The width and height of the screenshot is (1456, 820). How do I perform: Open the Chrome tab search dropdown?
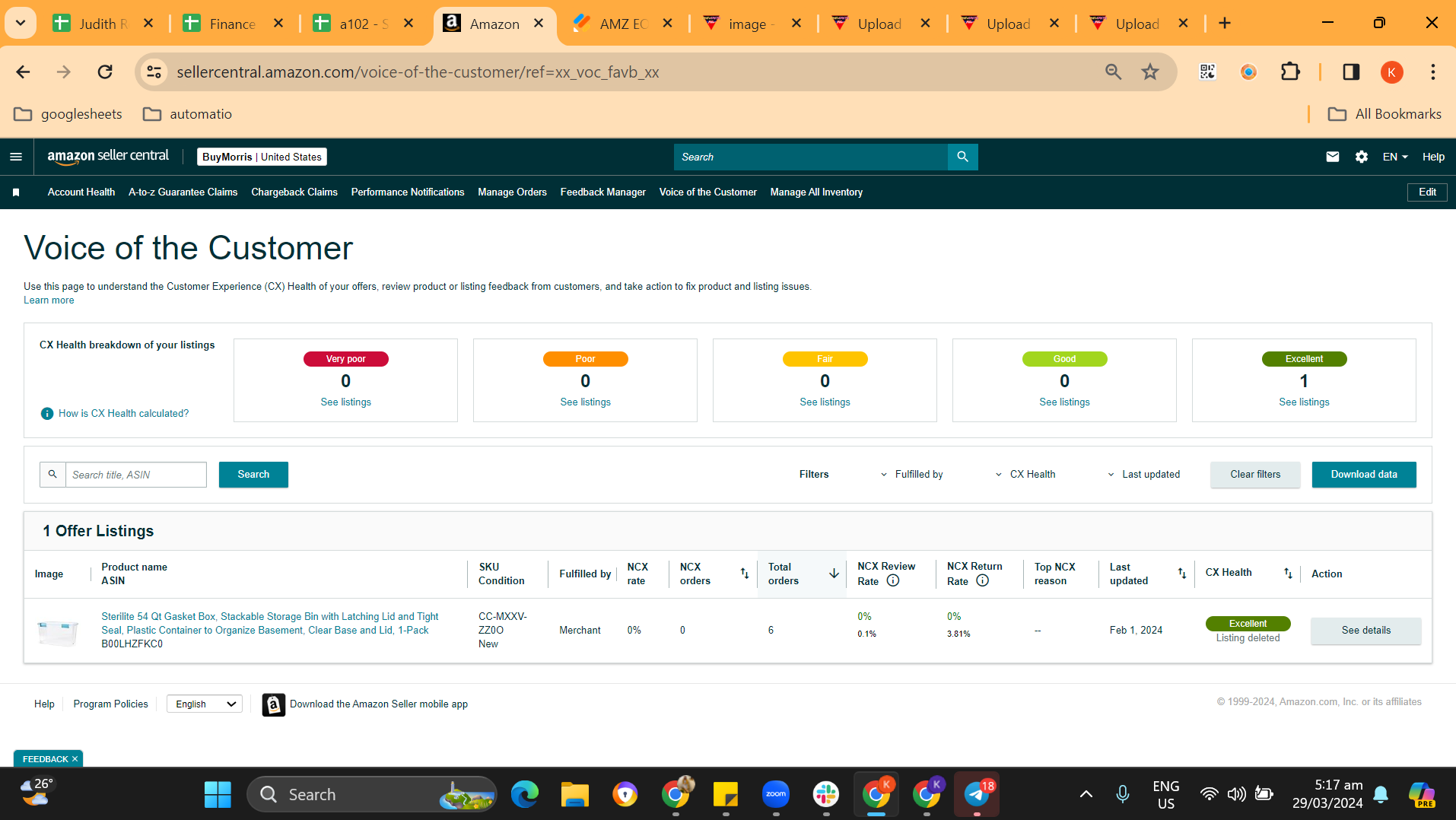tap(21, 24)
